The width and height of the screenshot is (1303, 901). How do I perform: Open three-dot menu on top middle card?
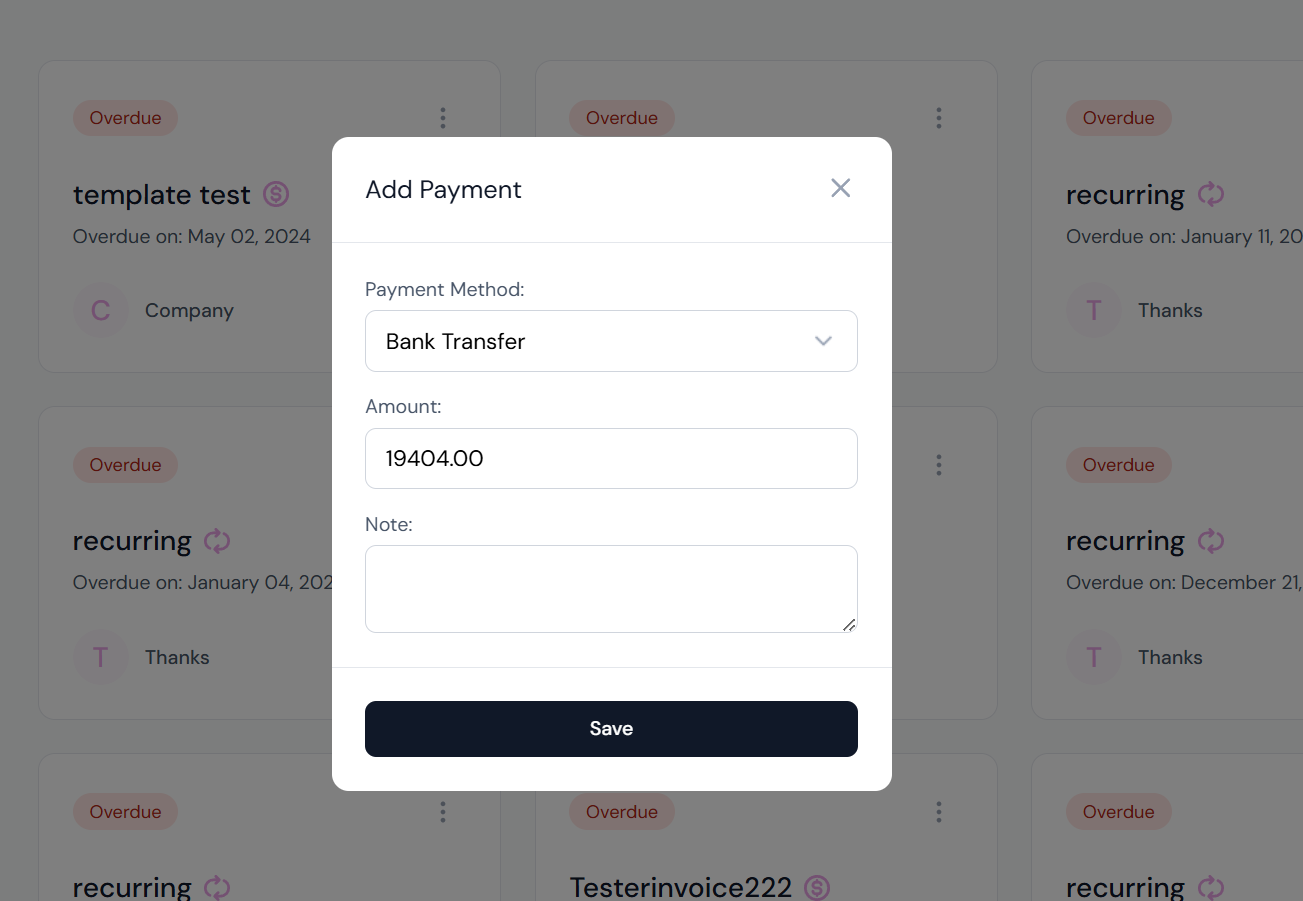click(939, 118)
